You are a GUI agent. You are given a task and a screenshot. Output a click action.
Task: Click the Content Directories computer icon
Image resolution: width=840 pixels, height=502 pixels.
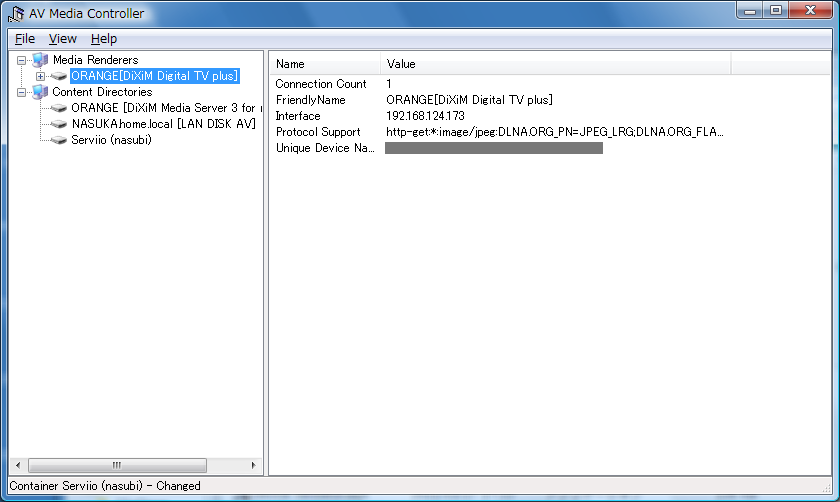coord(40,92)
